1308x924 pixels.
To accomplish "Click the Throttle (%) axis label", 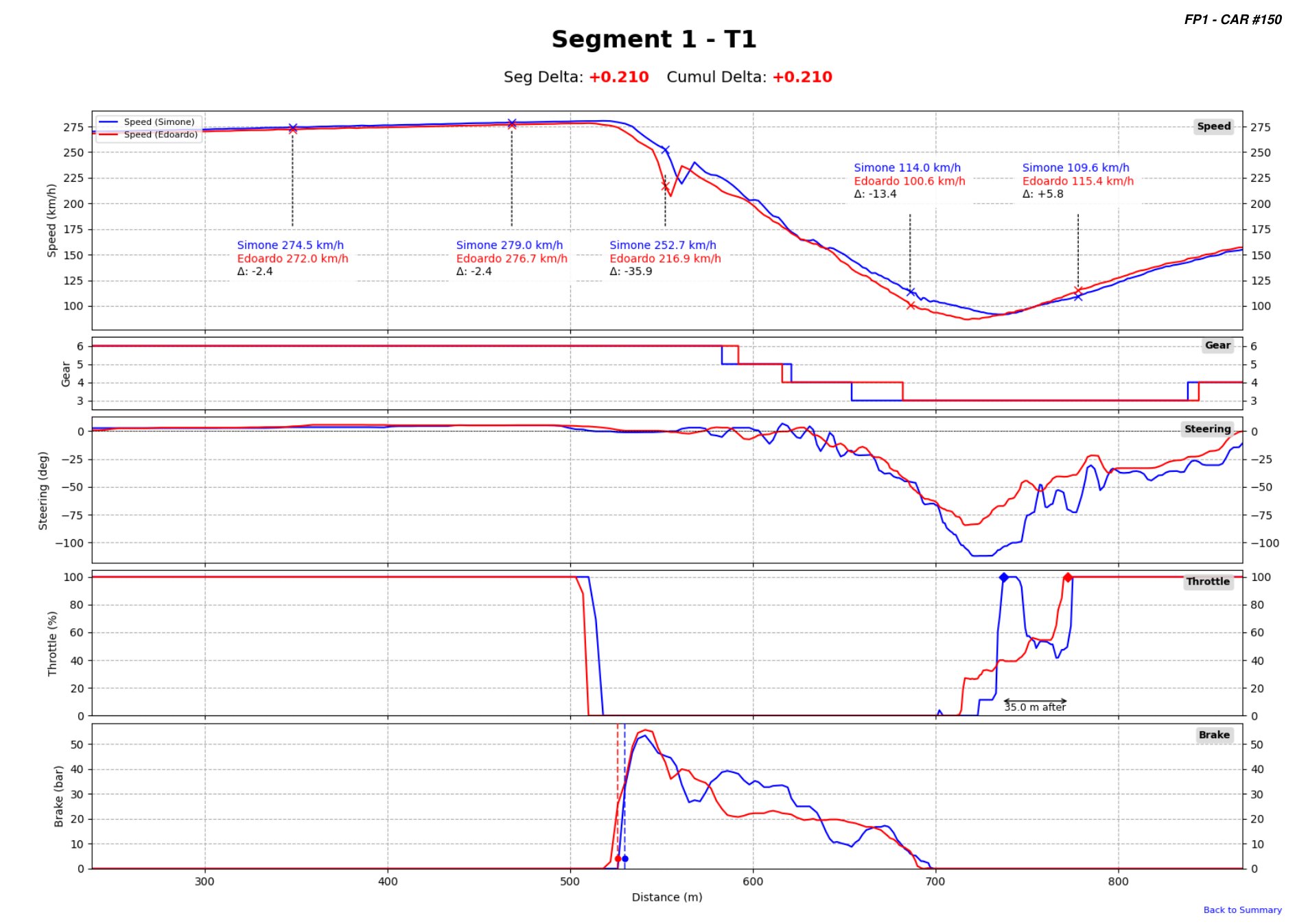I will 52,643.
